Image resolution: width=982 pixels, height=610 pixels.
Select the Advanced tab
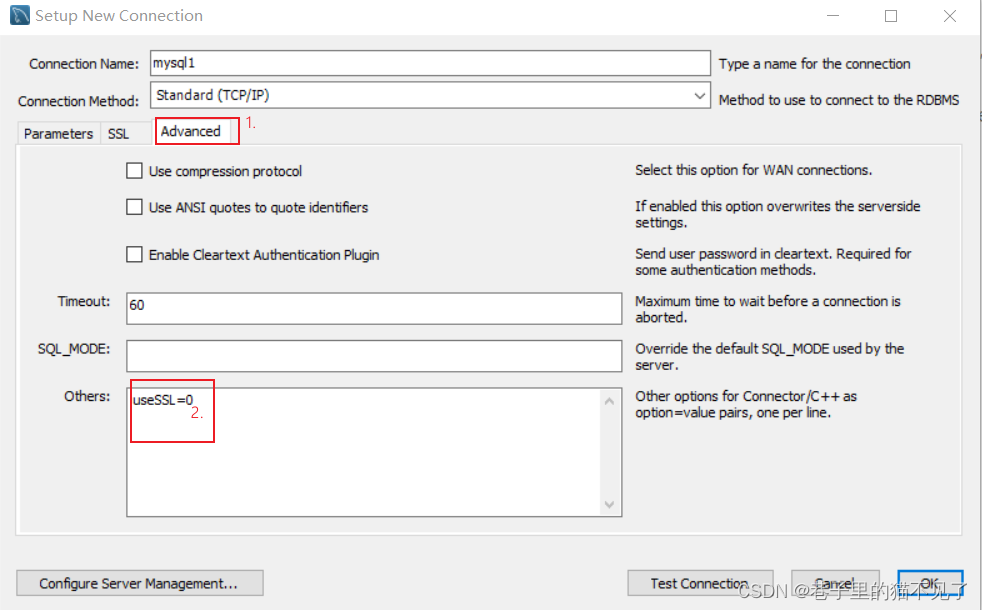tap(191, 132)
